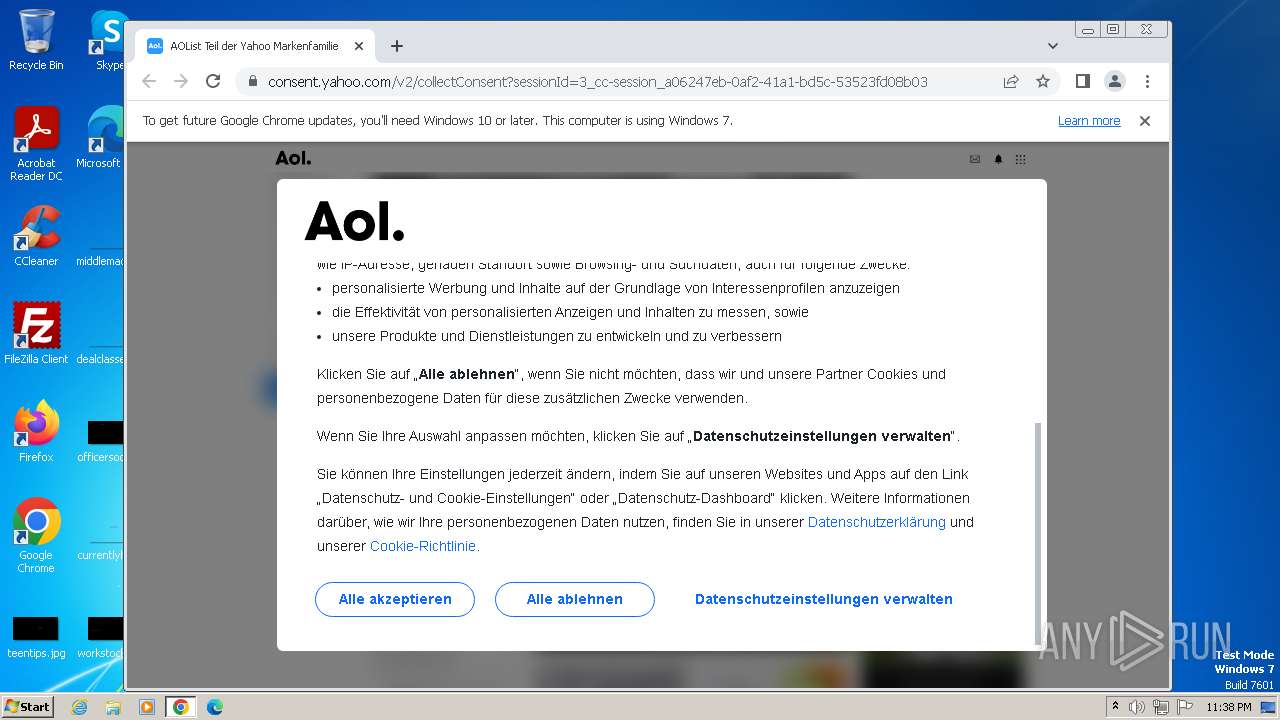Open the Cookie-Richtlinie link
This screenshot has height=720, width=1280.
(425, 546)
